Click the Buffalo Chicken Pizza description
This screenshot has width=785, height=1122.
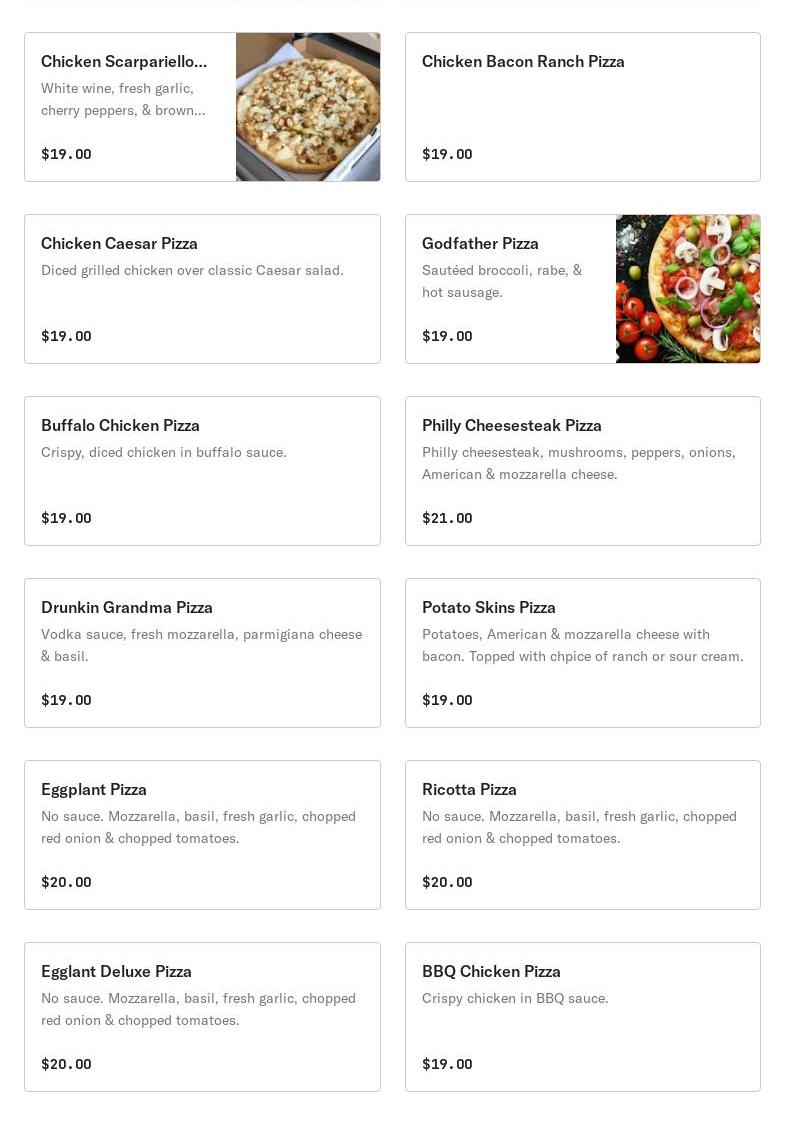click(163, 452)
